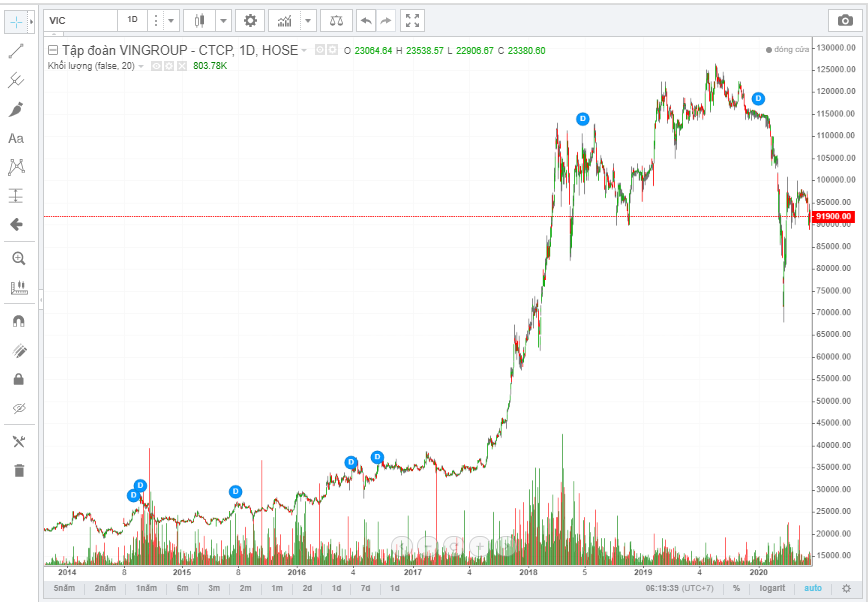This screenshot has height=602, width=868.
Task: Toggle lock all drawing tools
Action: pyautogui.click(x=17, y=379)
